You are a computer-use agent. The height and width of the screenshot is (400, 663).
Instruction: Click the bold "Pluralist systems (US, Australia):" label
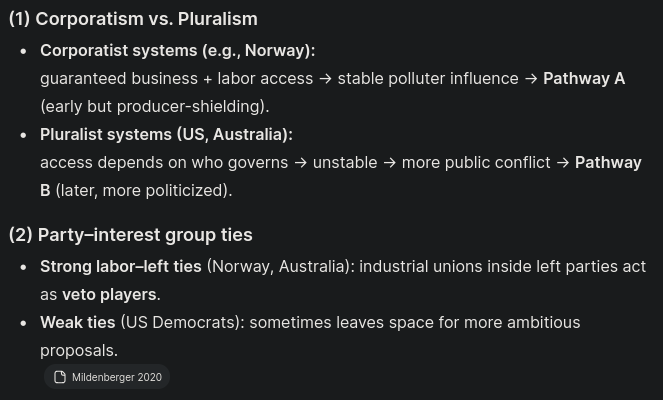tap(166, 134)
